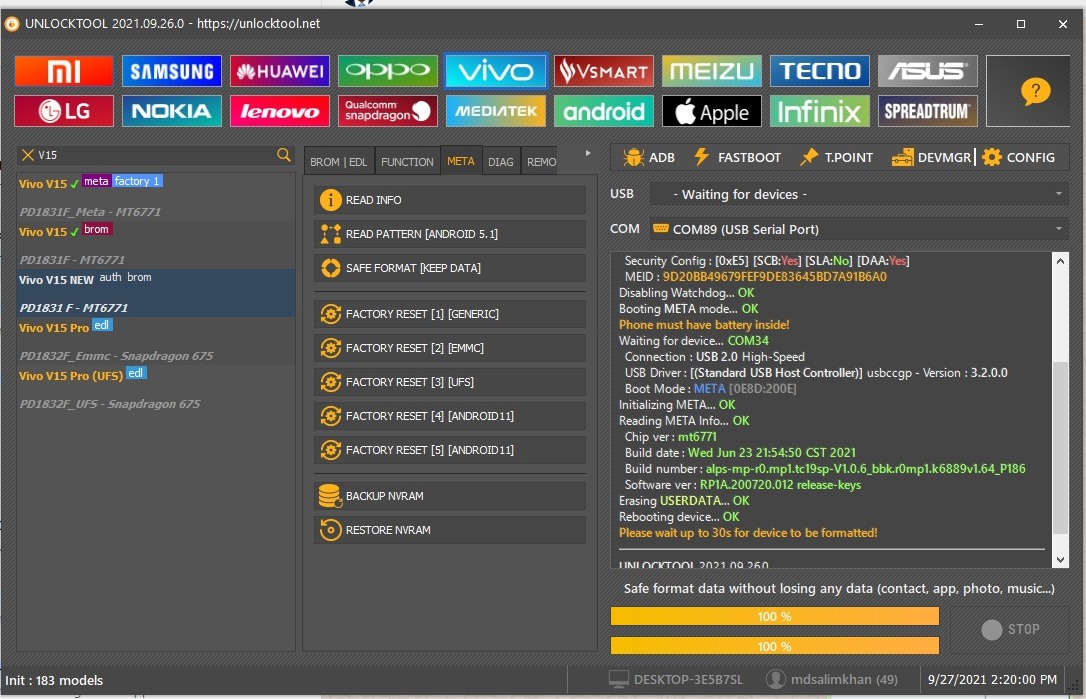The width and height of the screenshot is (1086, 699).
Task: Click the DESKTOP-3E5B7SL status entry
Action: tap(675, 680)
